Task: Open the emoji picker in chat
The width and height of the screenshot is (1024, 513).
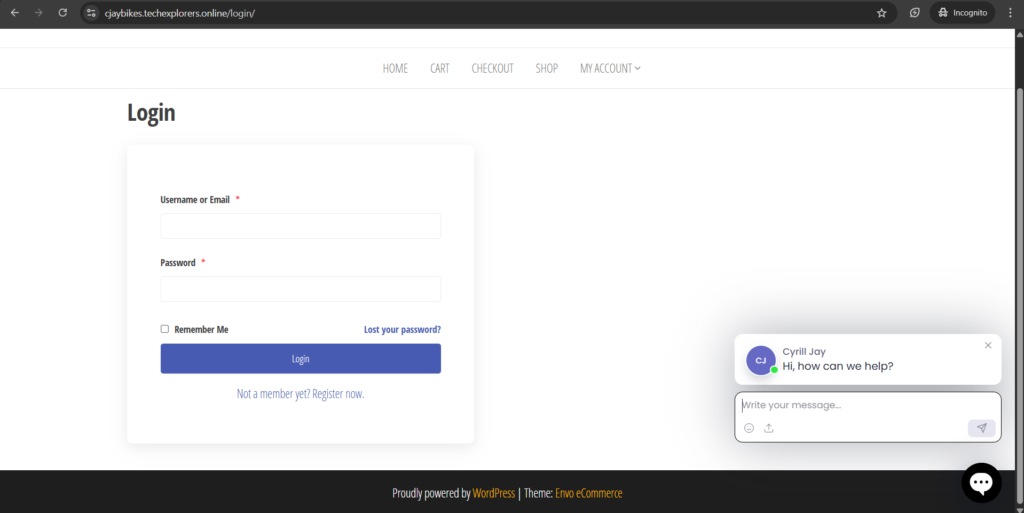Action: pos(749,428)
